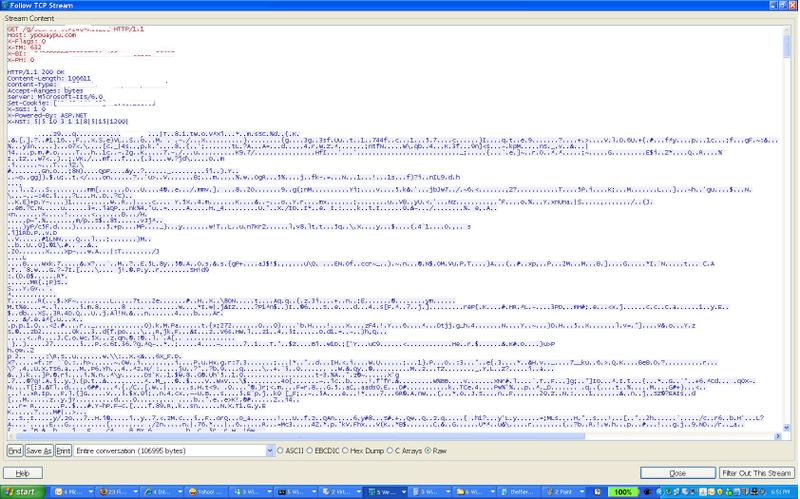The height and width of the screenshot is (499, 800).
Task: Select the ASCII display format
Action: (290, 451)
